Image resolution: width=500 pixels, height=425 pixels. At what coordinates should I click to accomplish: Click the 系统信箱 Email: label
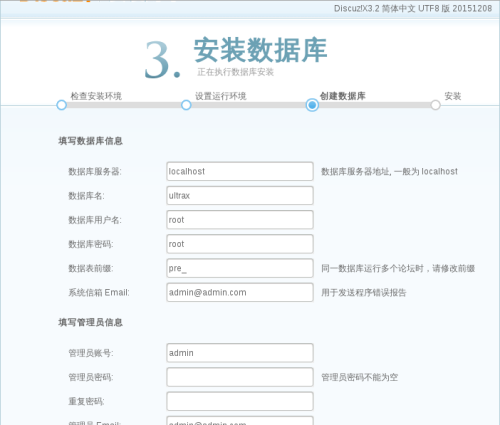tap(99, 292)
